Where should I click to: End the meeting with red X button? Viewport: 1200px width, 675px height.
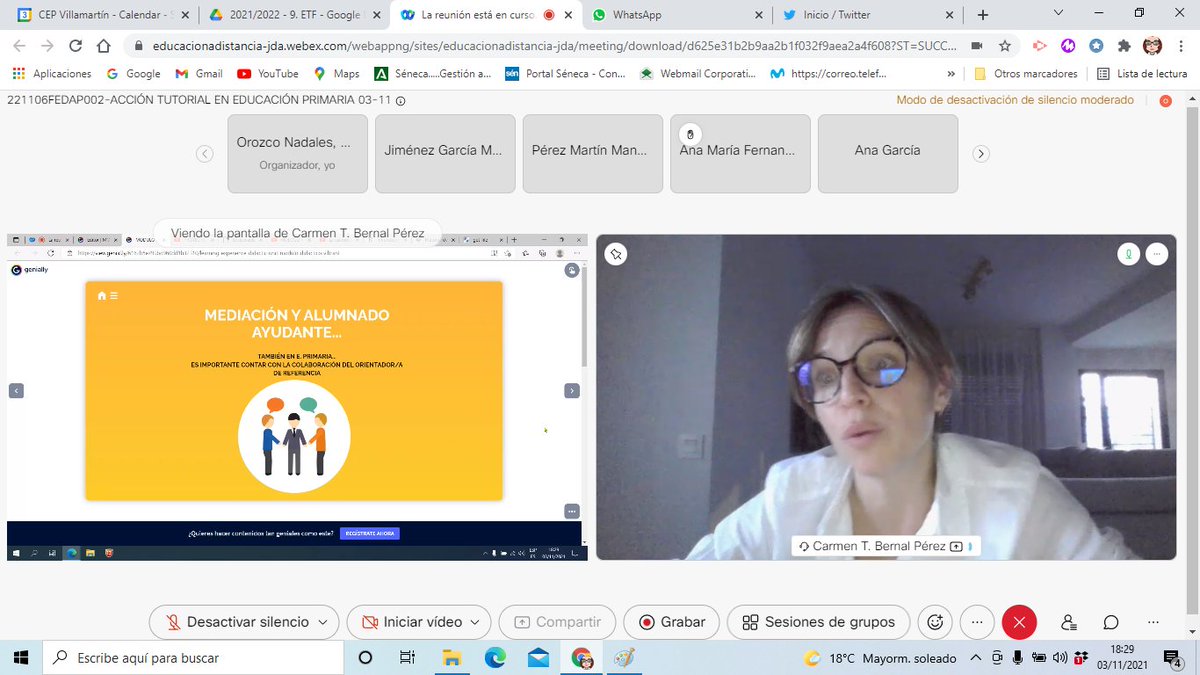(x=1019, y=622)
